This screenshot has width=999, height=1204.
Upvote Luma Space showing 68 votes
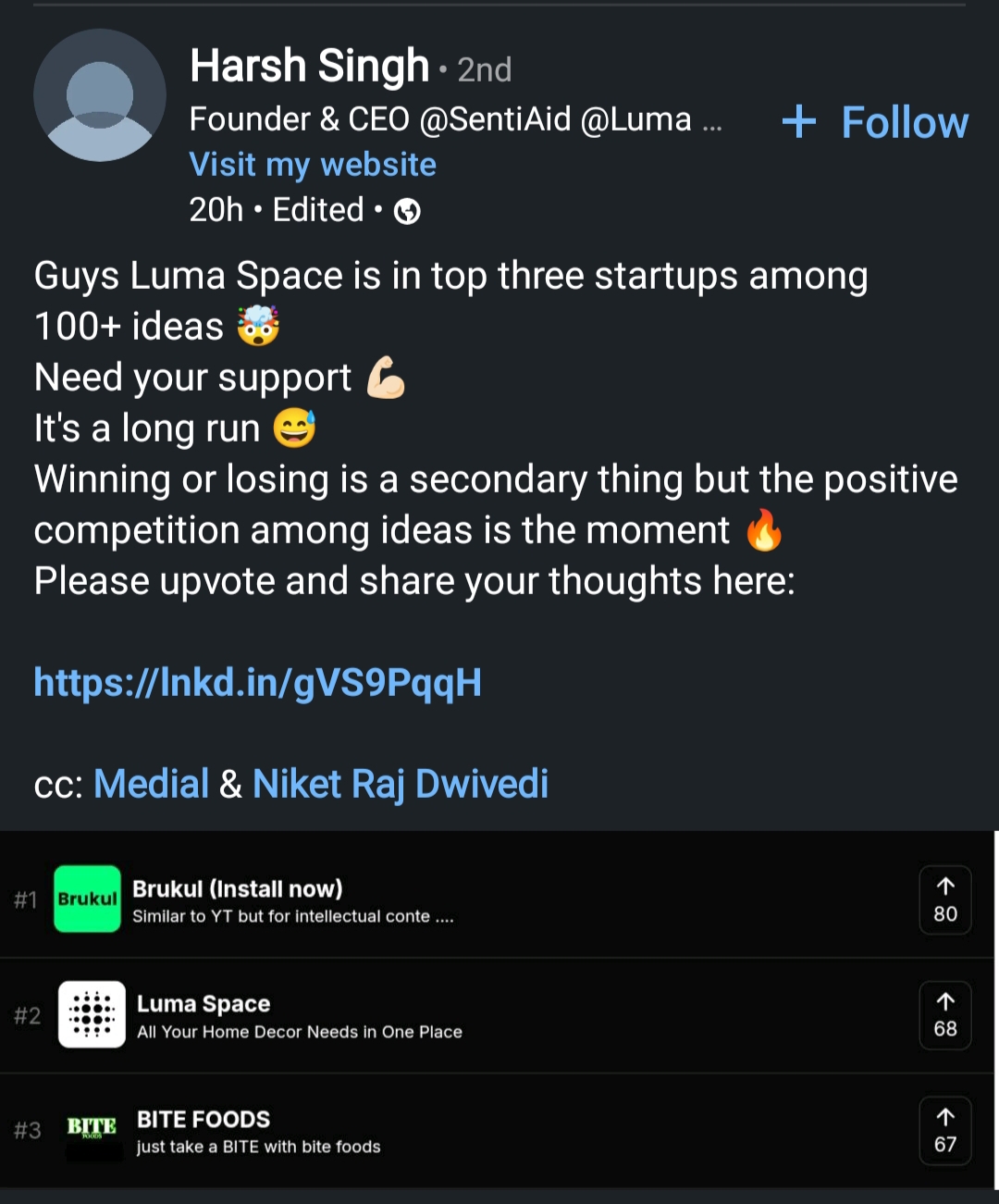click(944, 1015)
